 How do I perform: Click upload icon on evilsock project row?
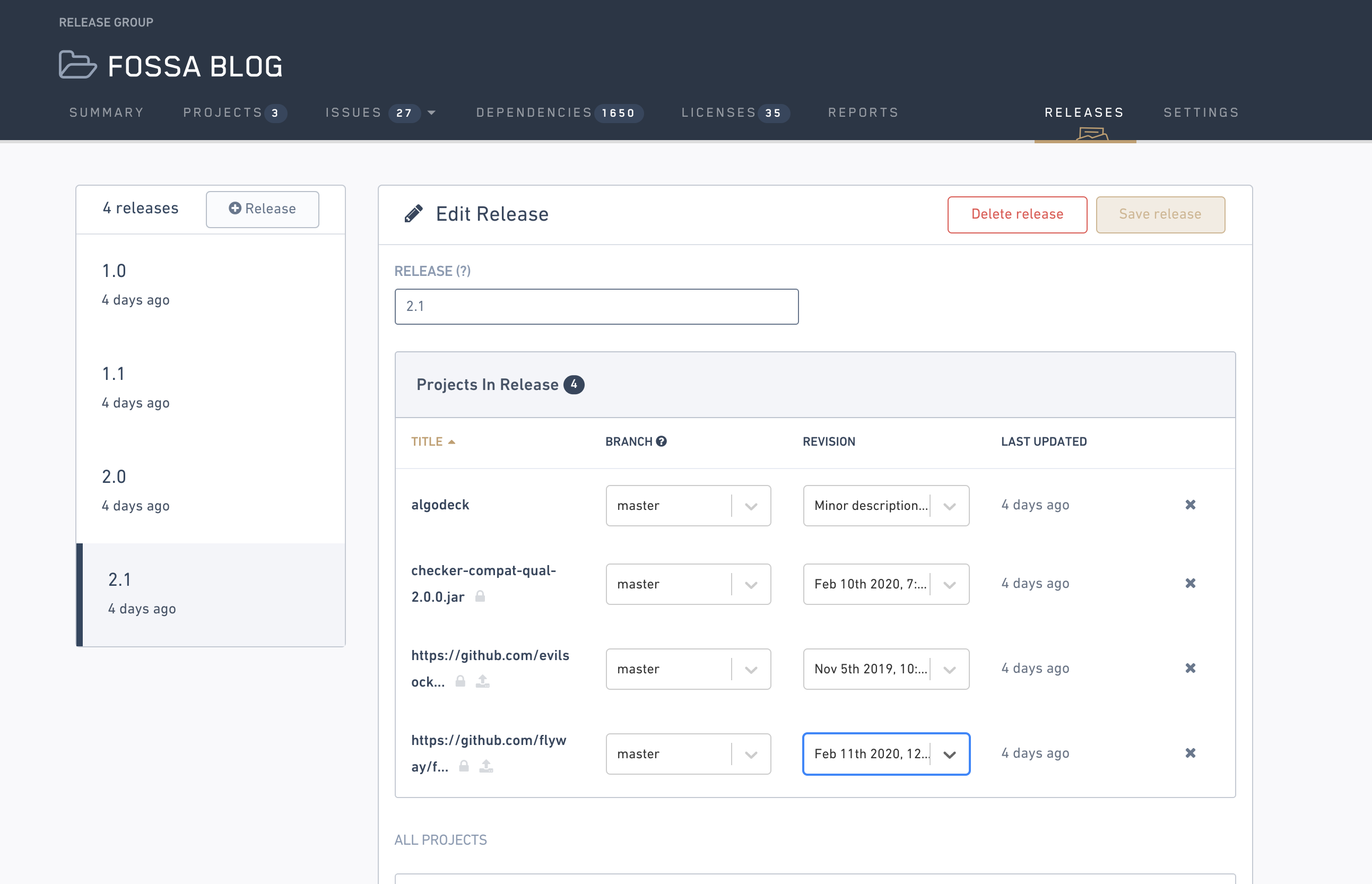click(x=483, y=681)
